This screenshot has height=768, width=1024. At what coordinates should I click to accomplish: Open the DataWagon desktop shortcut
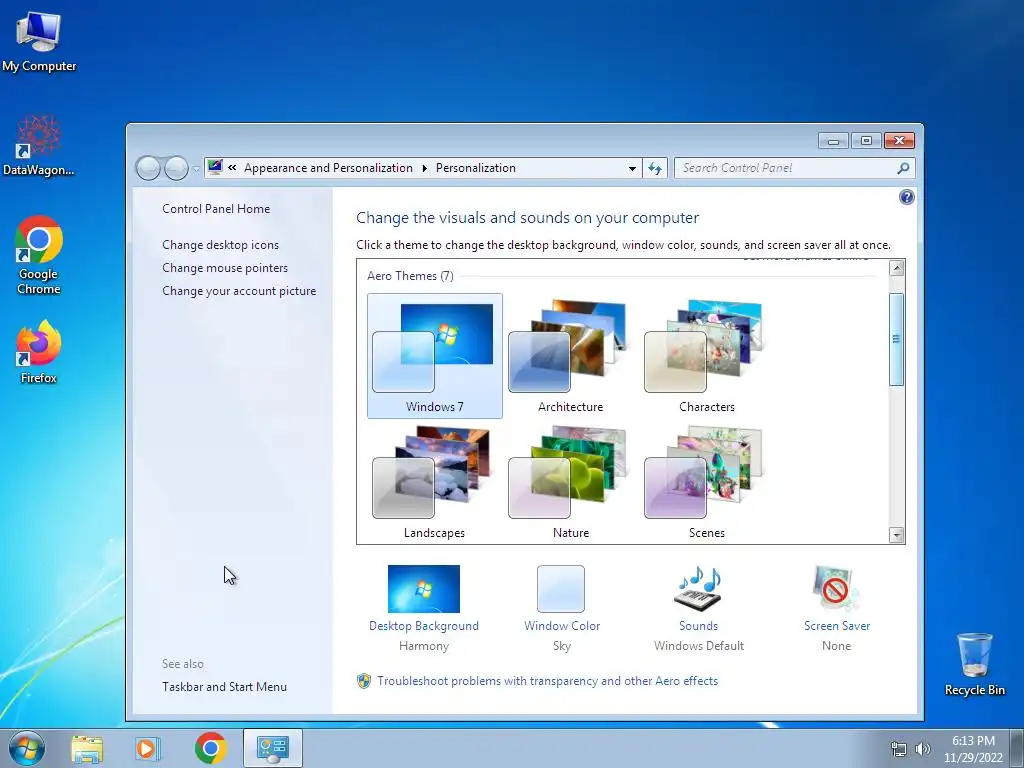[39, 145]
